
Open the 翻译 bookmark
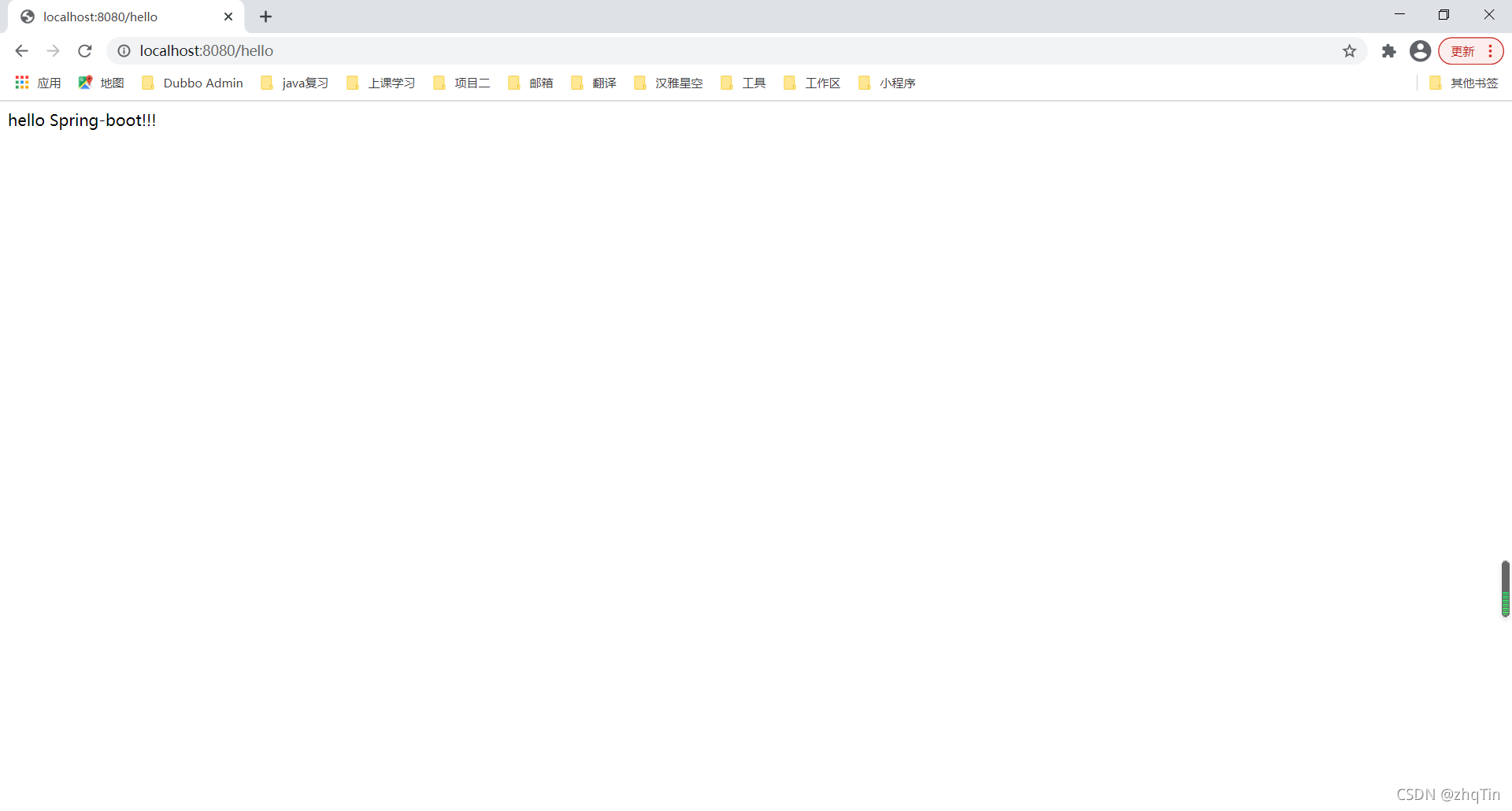point(605,82)
